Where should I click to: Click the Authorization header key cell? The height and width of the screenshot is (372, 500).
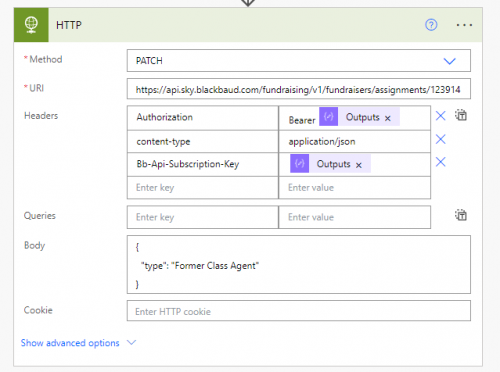point(203,118)
